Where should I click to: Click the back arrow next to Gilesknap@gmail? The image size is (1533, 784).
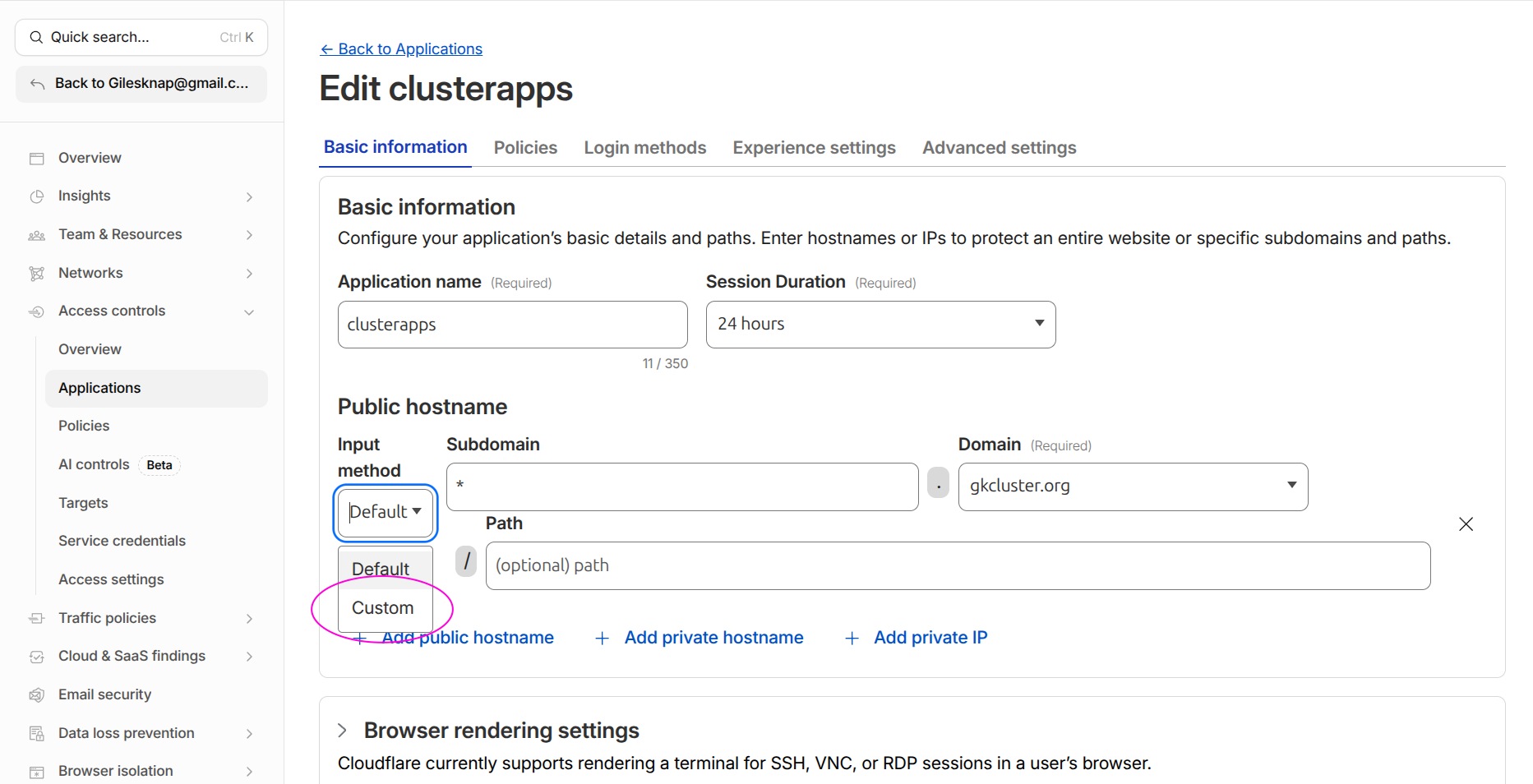click(36, 83)
